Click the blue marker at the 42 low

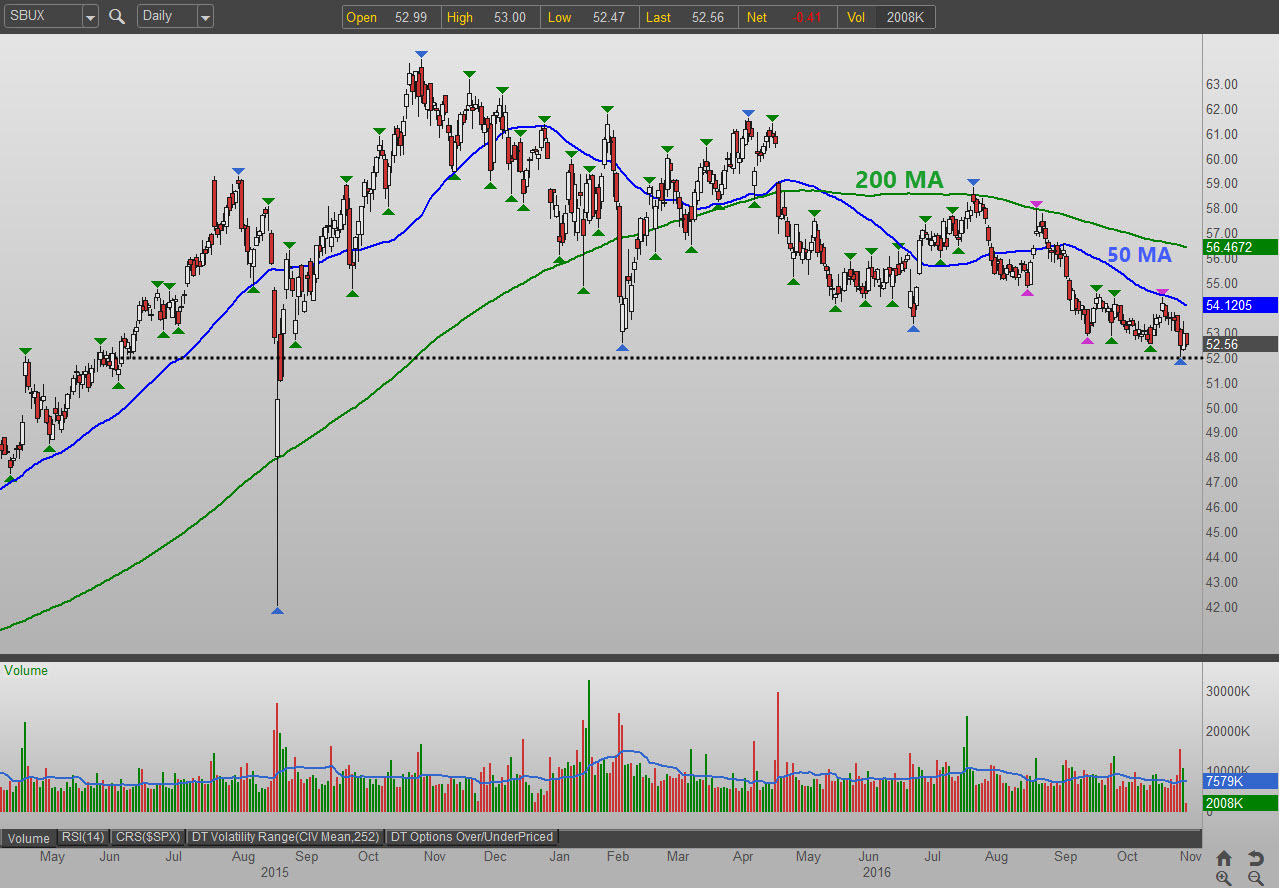coord(277,610)
